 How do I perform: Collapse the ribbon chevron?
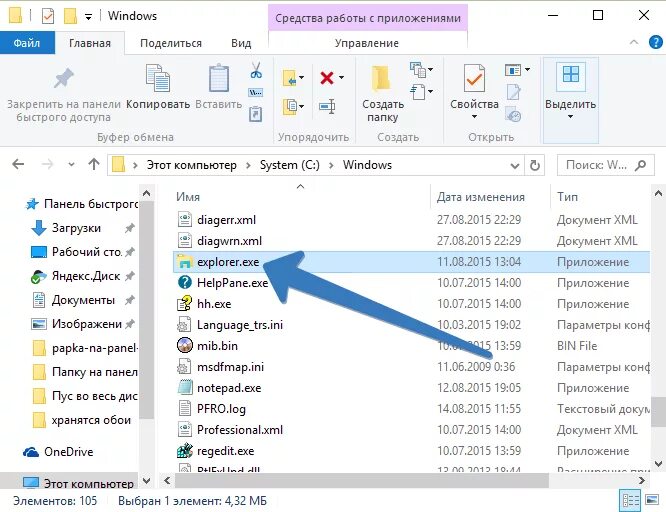click(x=634, y=42)
